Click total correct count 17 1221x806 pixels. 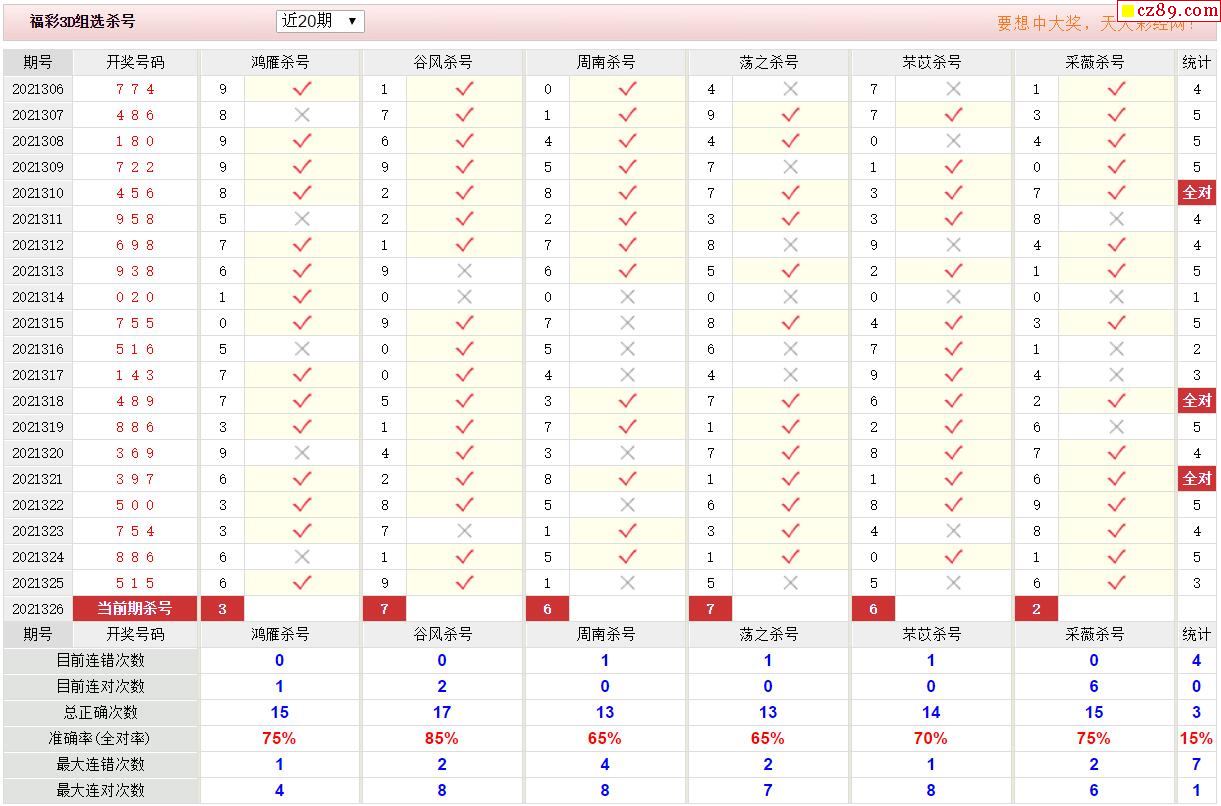click(x=442, y=712)
